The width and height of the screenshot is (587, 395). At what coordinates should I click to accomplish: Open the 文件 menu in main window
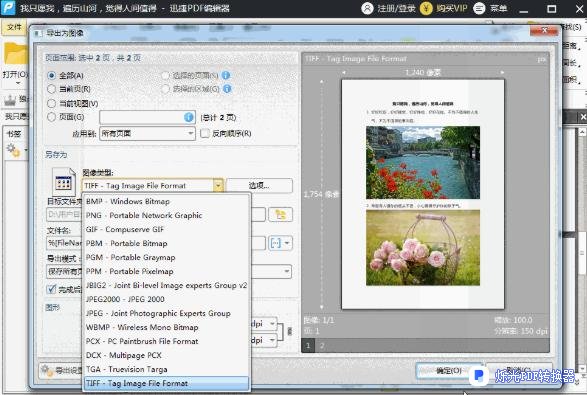point(14,27)
